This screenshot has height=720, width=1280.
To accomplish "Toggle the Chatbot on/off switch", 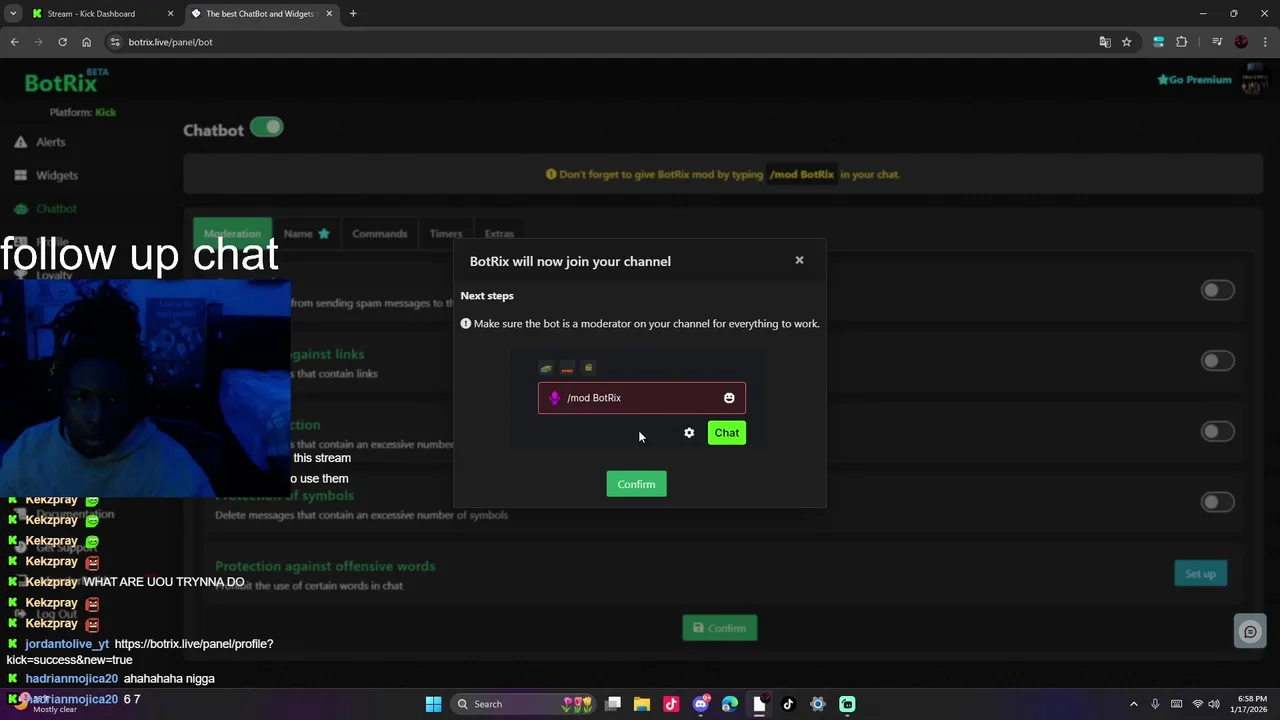I will point(267,127).
